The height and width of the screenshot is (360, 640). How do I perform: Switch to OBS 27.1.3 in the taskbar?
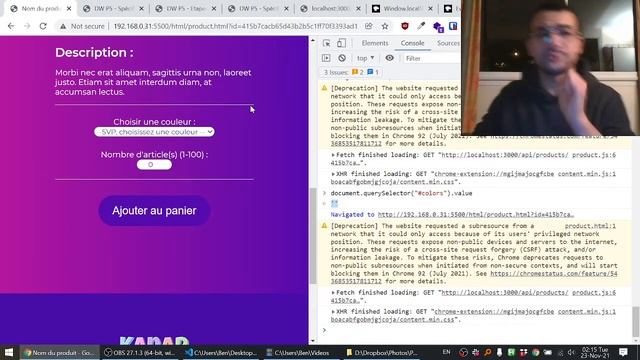click(x=140, y=352)
